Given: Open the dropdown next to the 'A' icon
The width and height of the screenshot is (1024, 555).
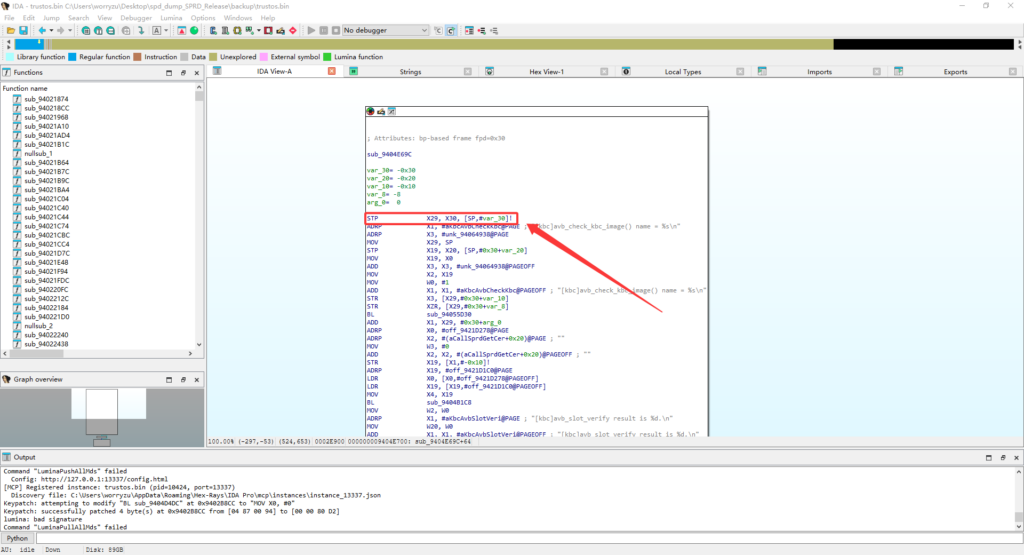Looking at the screenshot, I should pyautogui.click(x=166, y=30).
